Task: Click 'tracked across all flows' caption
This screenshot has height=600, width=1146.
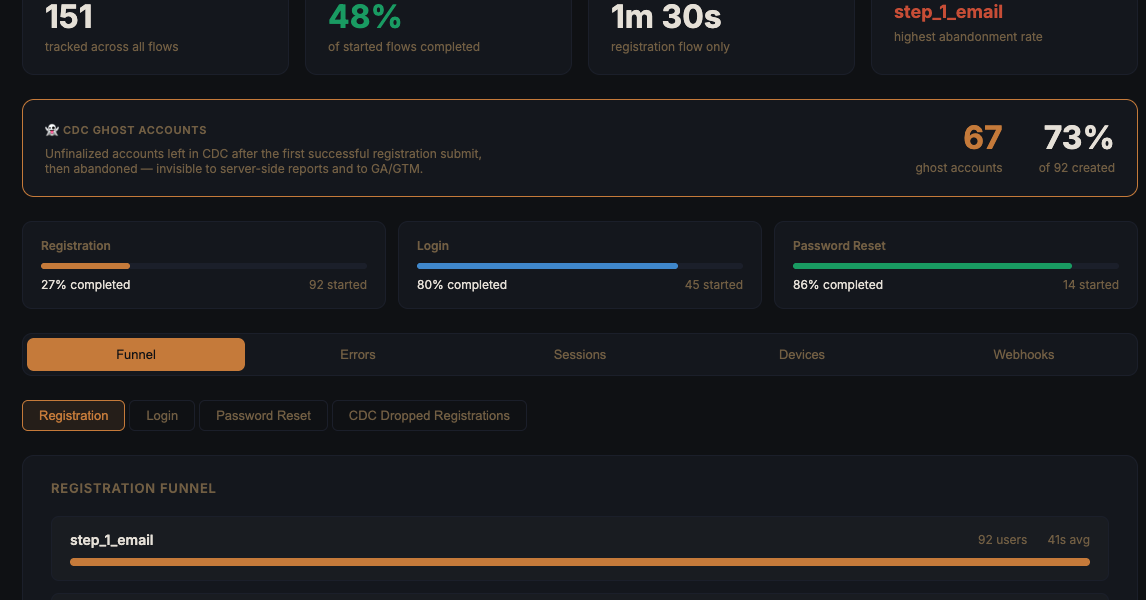Action: (x=111, y=47)
